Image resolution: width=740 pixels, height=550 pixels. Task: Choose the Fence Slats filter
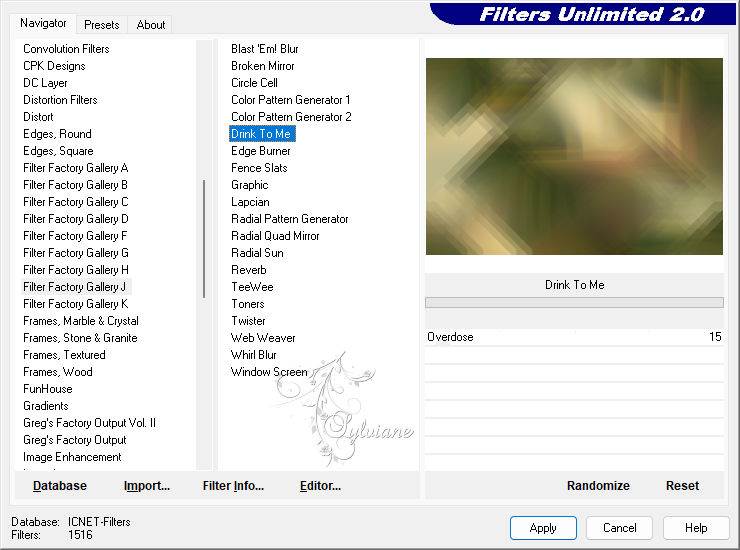[x=259, y=168]
